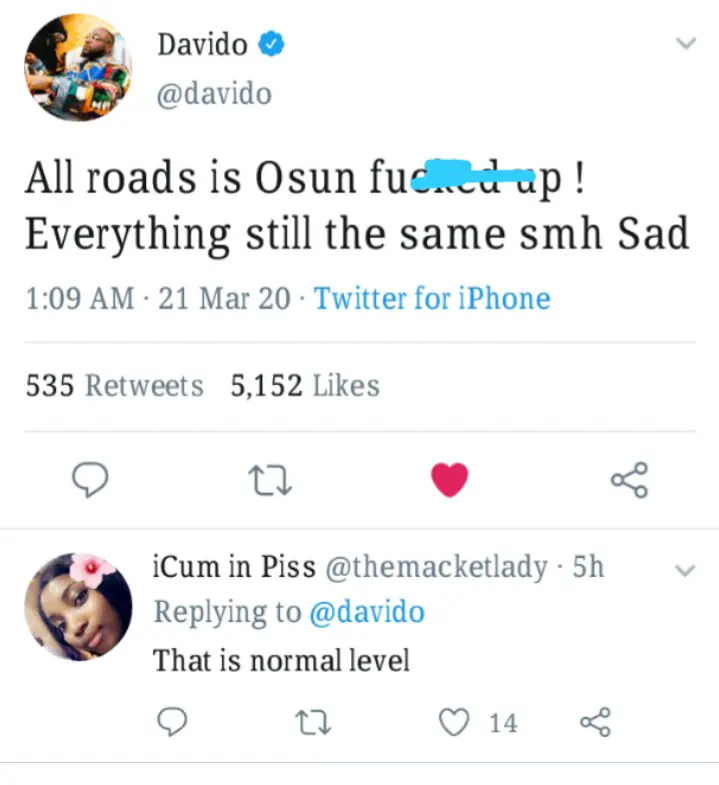This screenshot has height=785, width=719.
Task: Click Davido's blue verified badge
Action: pos(271,44)
